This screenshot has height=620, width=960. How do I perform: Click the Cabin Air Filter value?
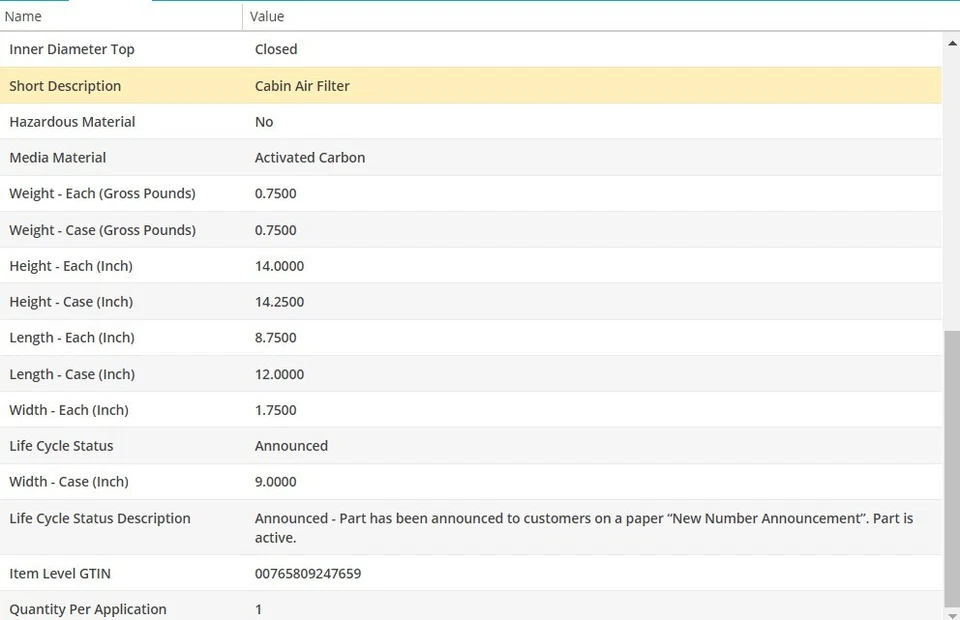coord(302,86)
